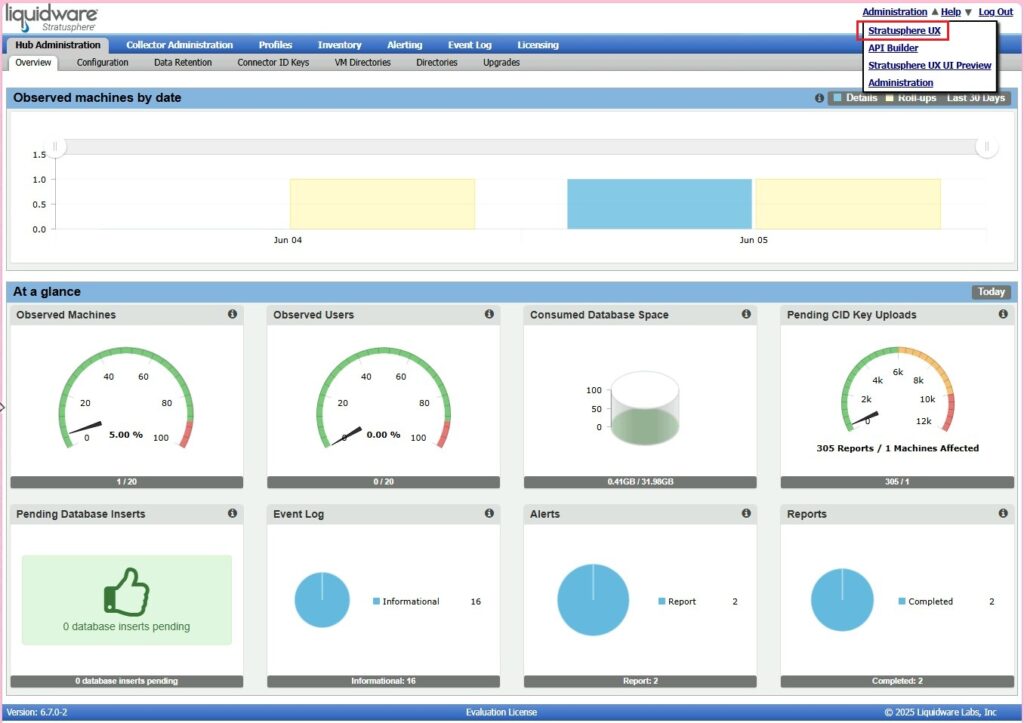Click the Alerts pie chart

pos(593,600)
